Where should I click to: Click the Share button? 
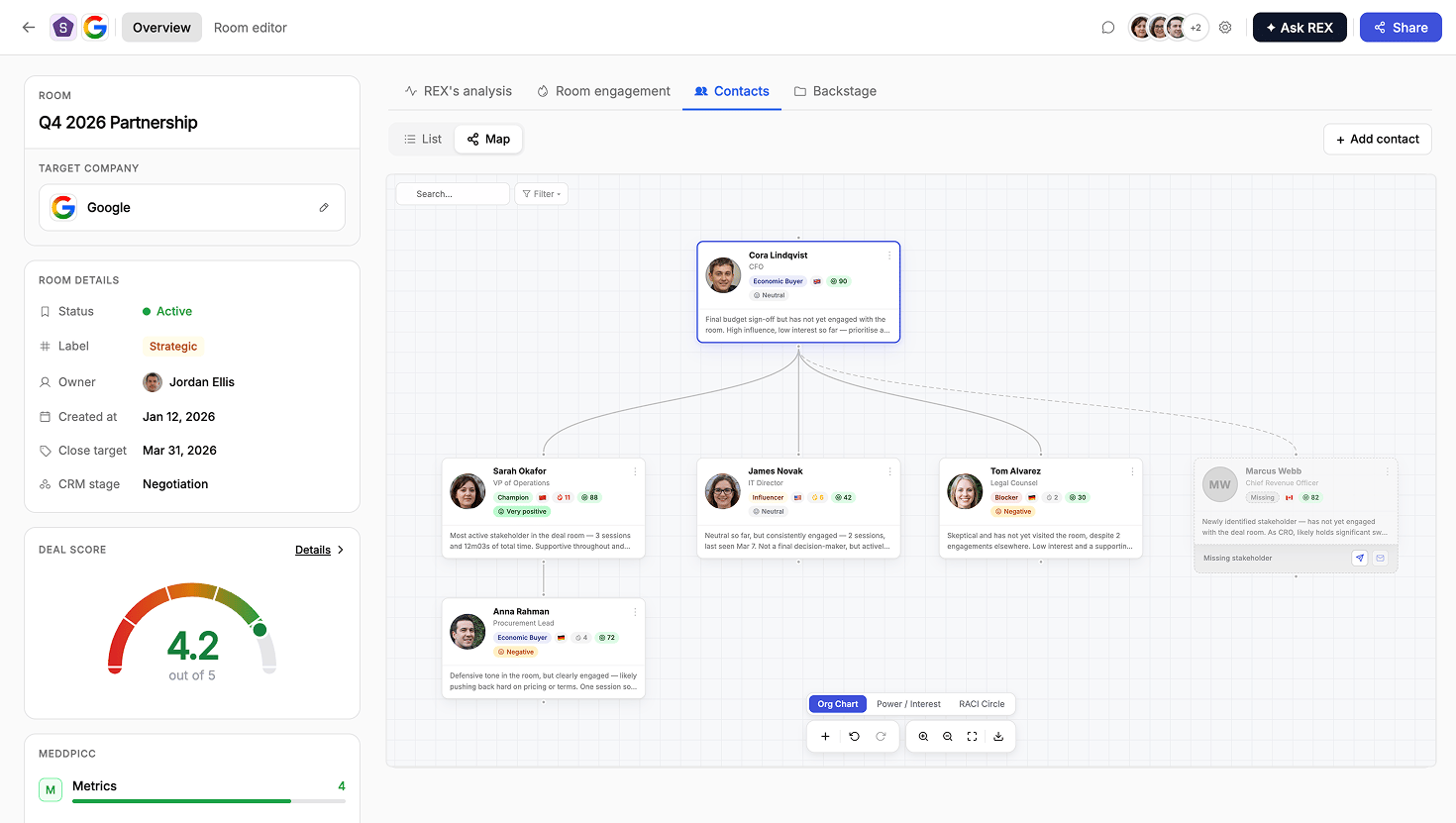click(1401, 28)
